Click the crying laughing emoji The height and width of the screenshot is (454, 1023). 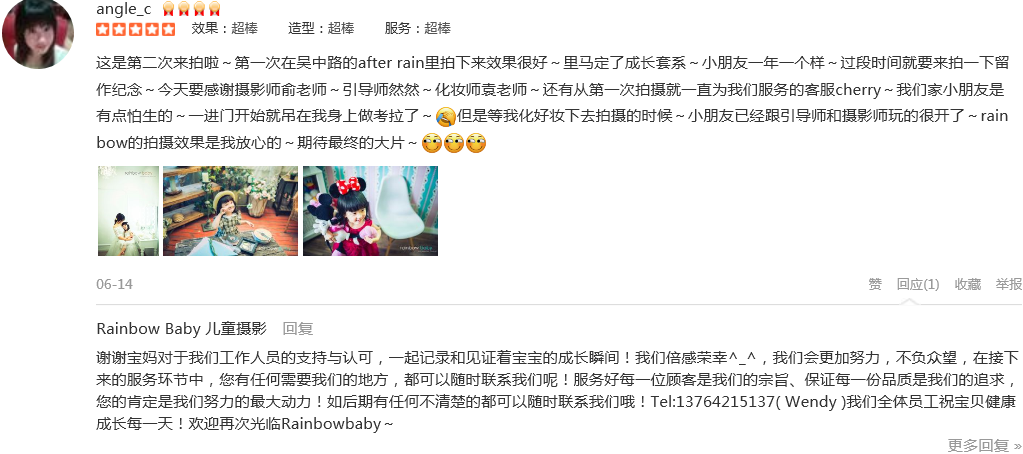pos(446,117)
